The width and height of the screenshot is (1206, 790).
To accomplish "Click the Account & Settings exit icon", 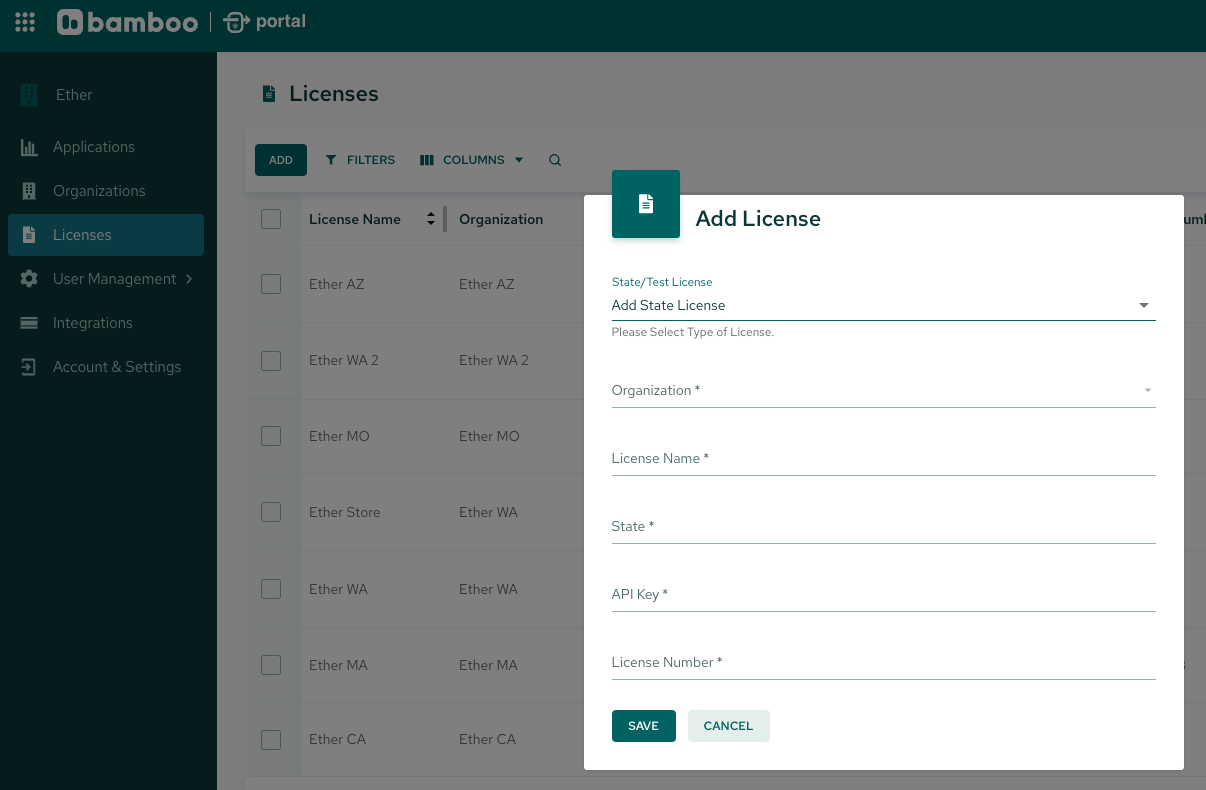I will click(29, 367).
